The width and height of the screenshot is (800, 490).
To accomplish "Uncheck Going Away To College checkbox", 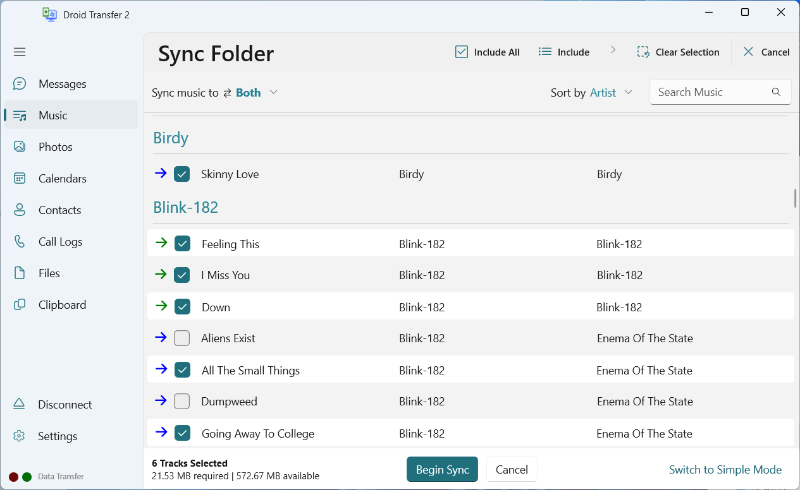I will coord(182,433).
